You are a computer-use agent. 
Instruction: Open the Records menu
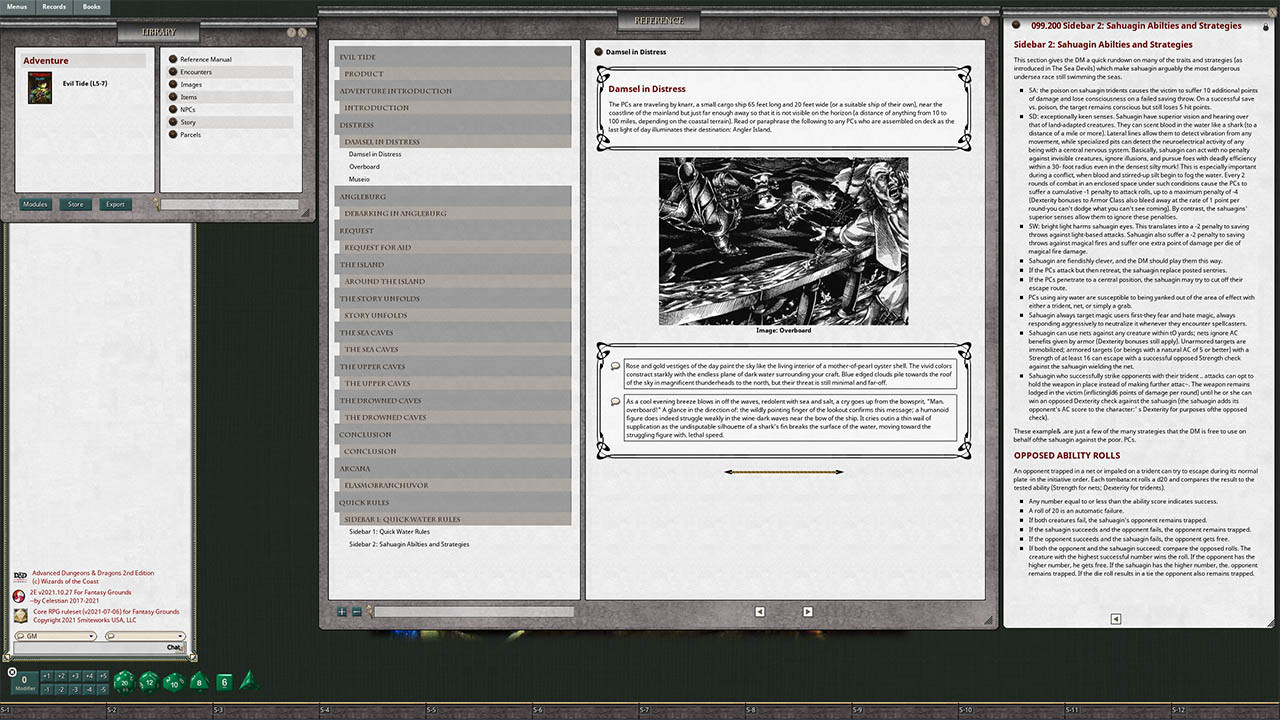pos(54,7)
